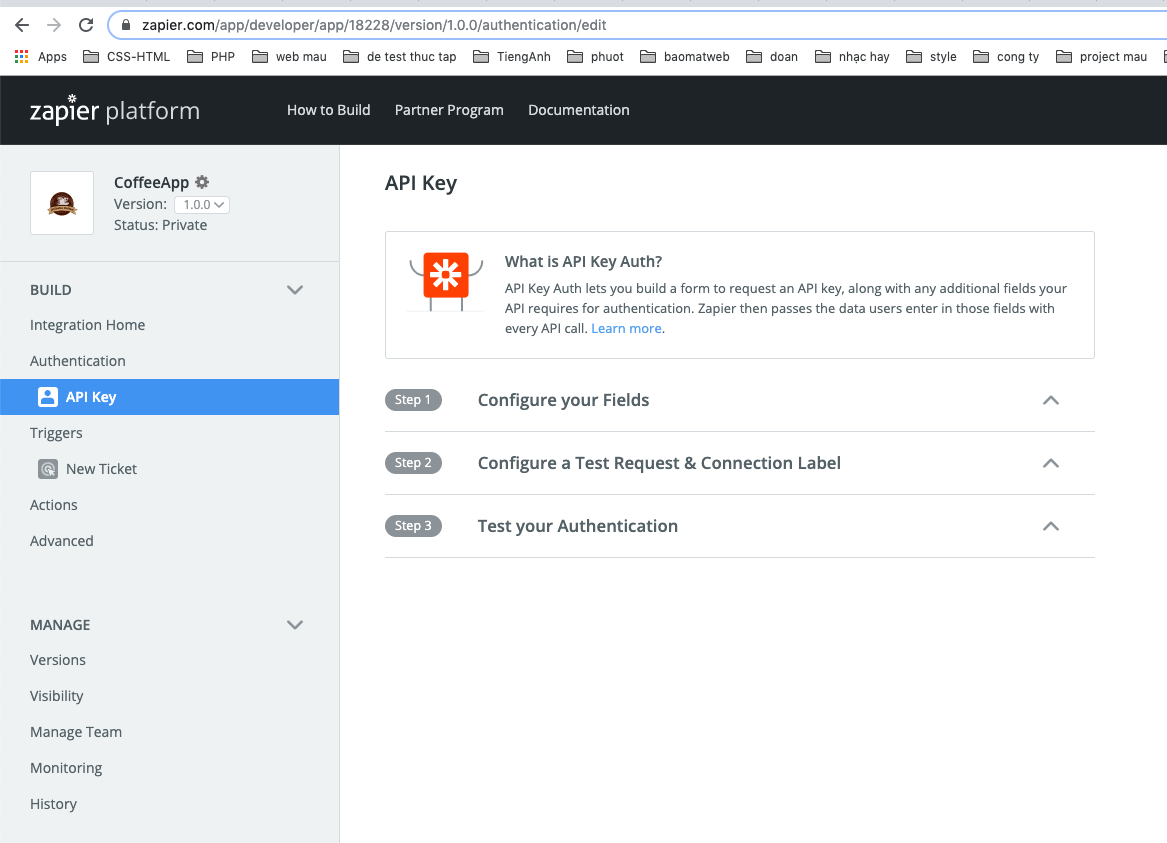
Task: Expand Step 1 Configure your Fields
Action: pyautogui.click(x=1050, y=400)
